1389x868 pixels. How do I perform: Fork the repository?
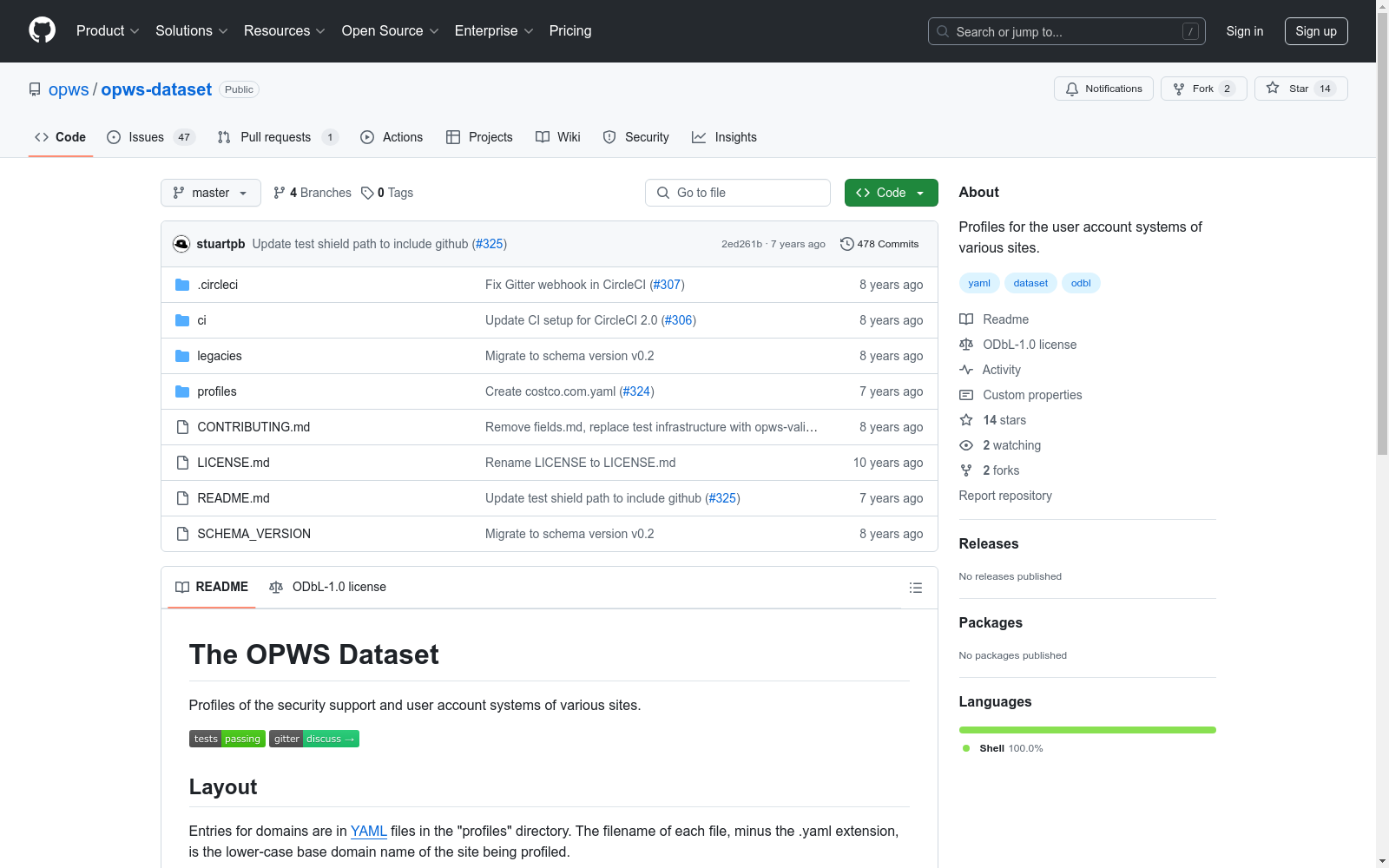1204,89
